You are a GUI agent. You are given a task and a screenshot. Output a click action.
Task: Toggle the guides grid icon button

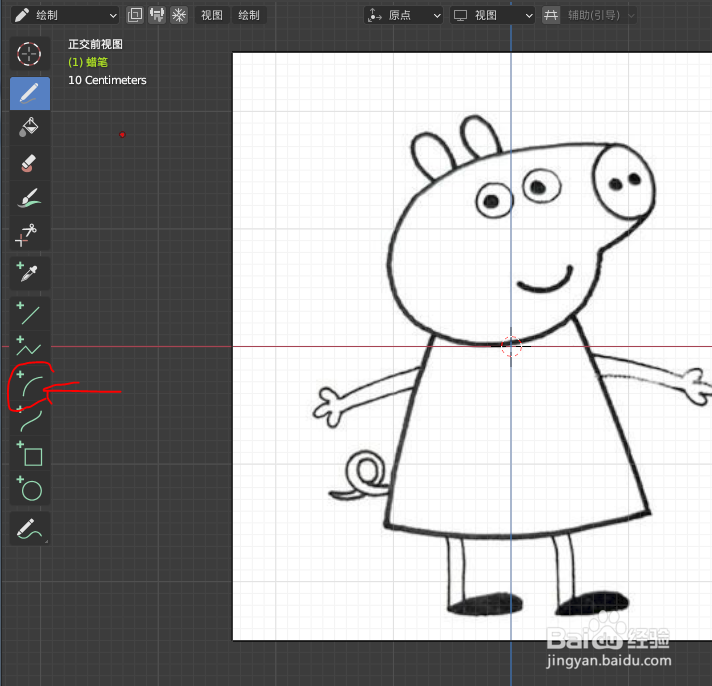point(551,15)
